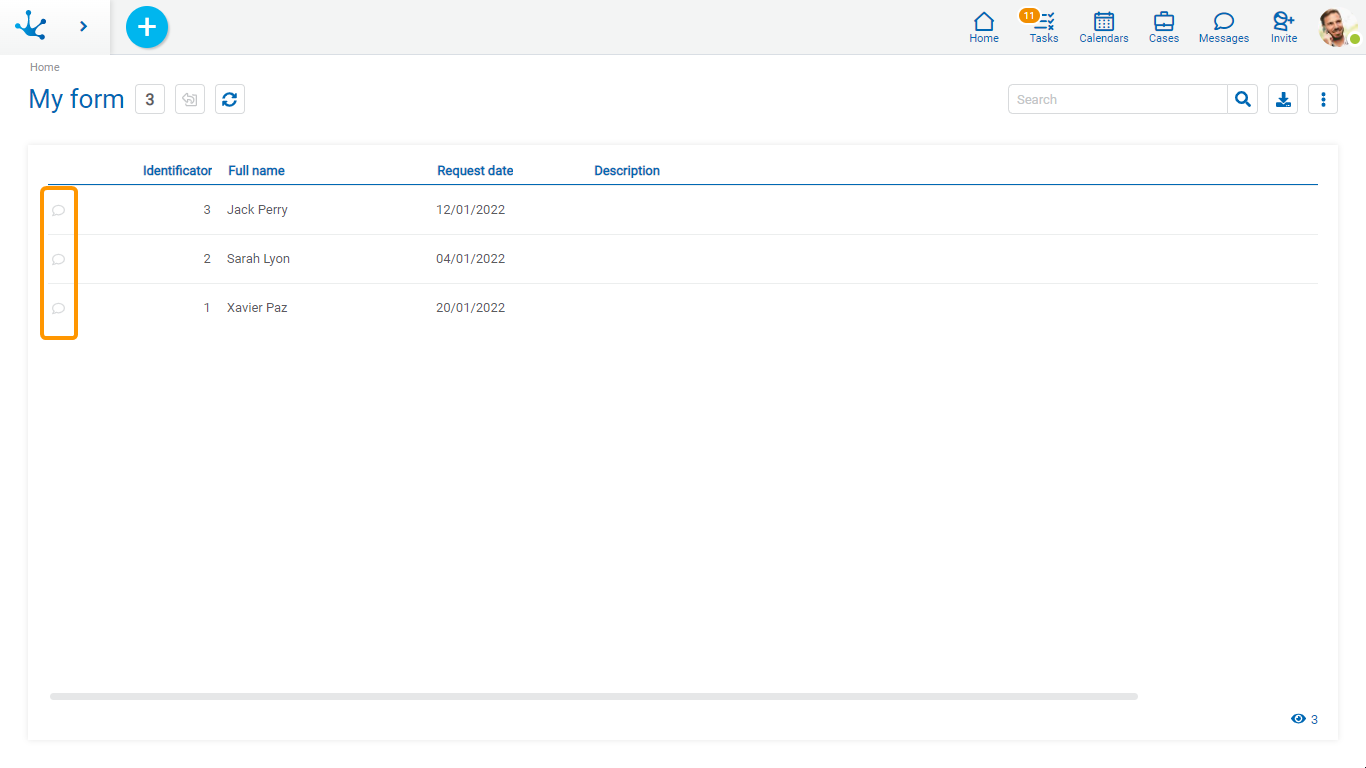Open the user profile avatar
This screenshot has width=1366, height=768.
1337,27
